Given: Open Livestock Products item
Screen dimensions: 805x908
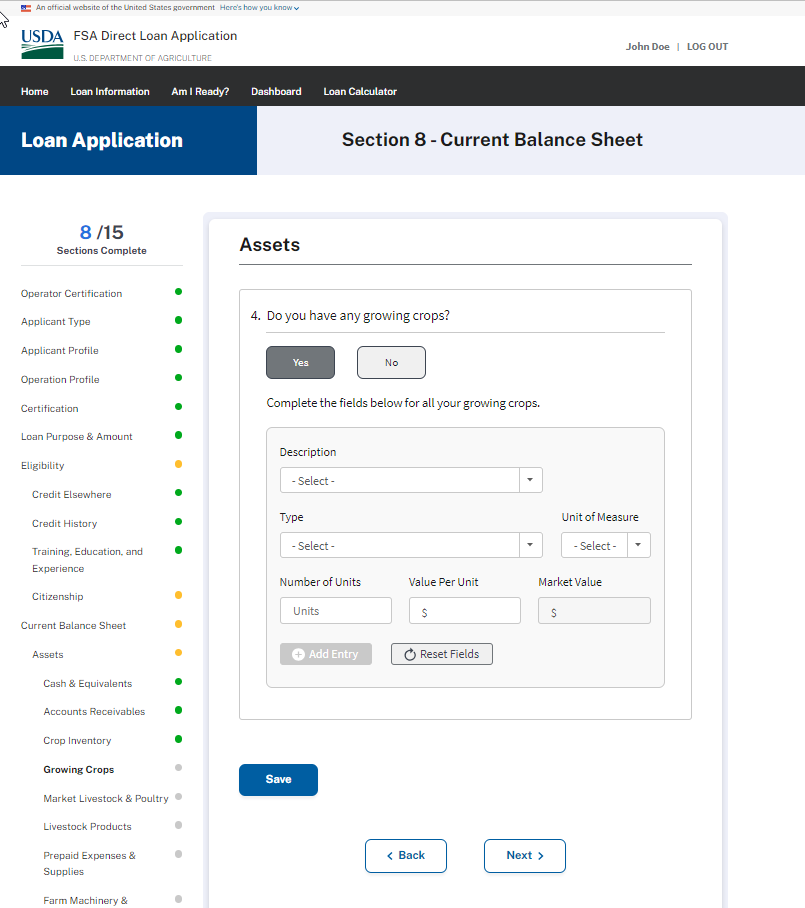Looking at the screenshot, I should coord(87,826).
